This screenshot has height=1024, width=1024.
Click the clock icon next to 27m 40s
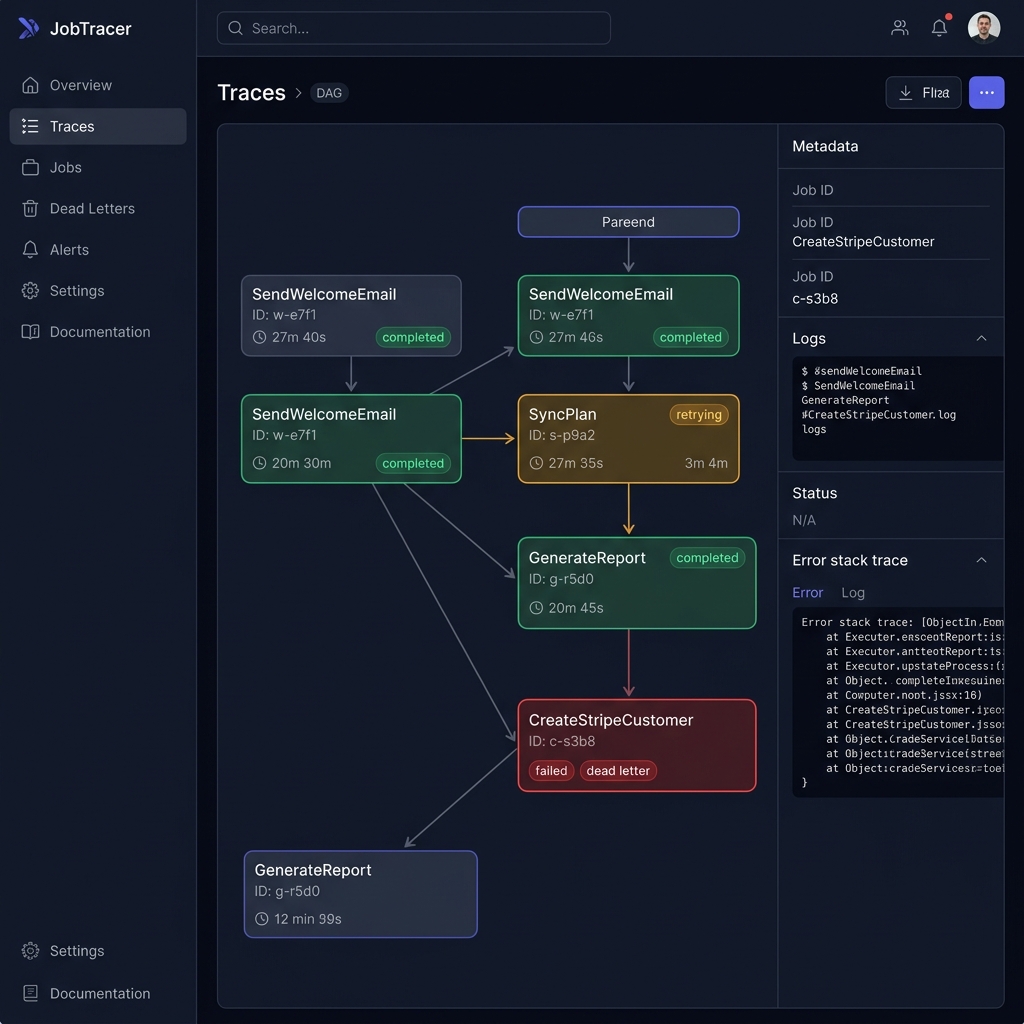pyautogui.click(x=259, y=337)
